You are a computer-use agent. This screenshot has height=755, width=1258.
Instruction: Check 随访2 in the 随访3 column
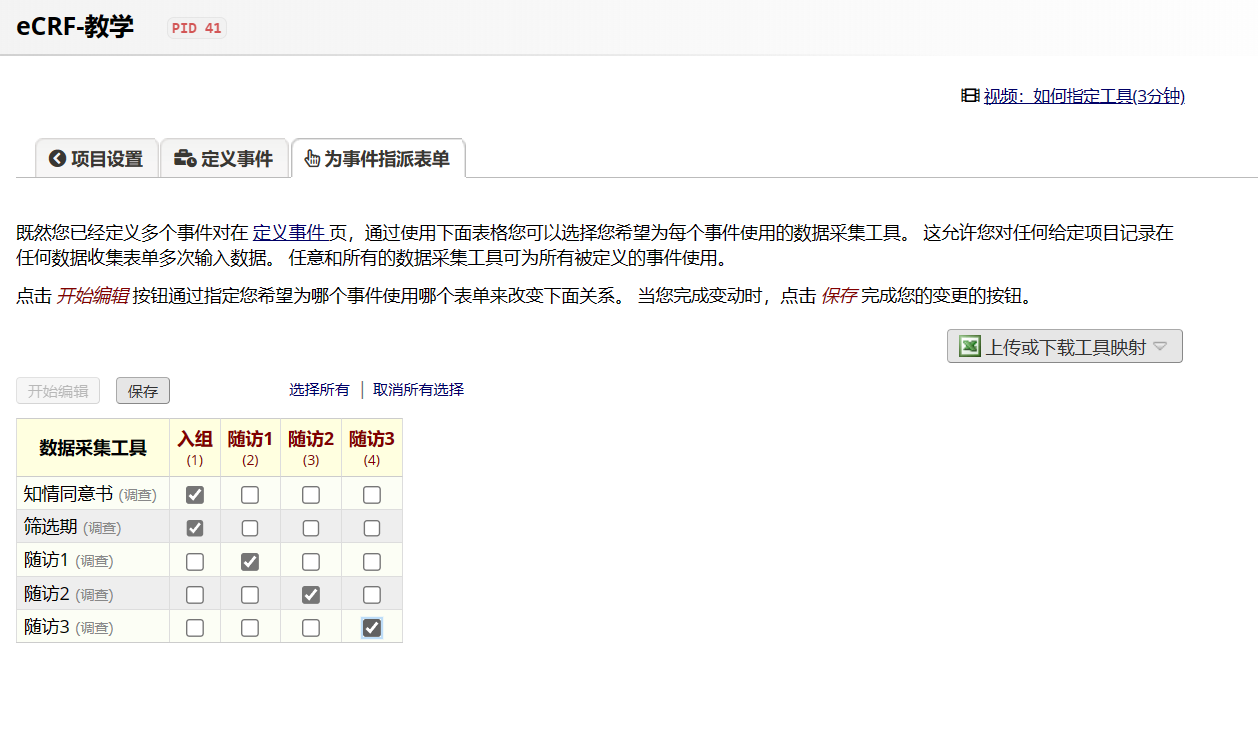pos(372,594)
